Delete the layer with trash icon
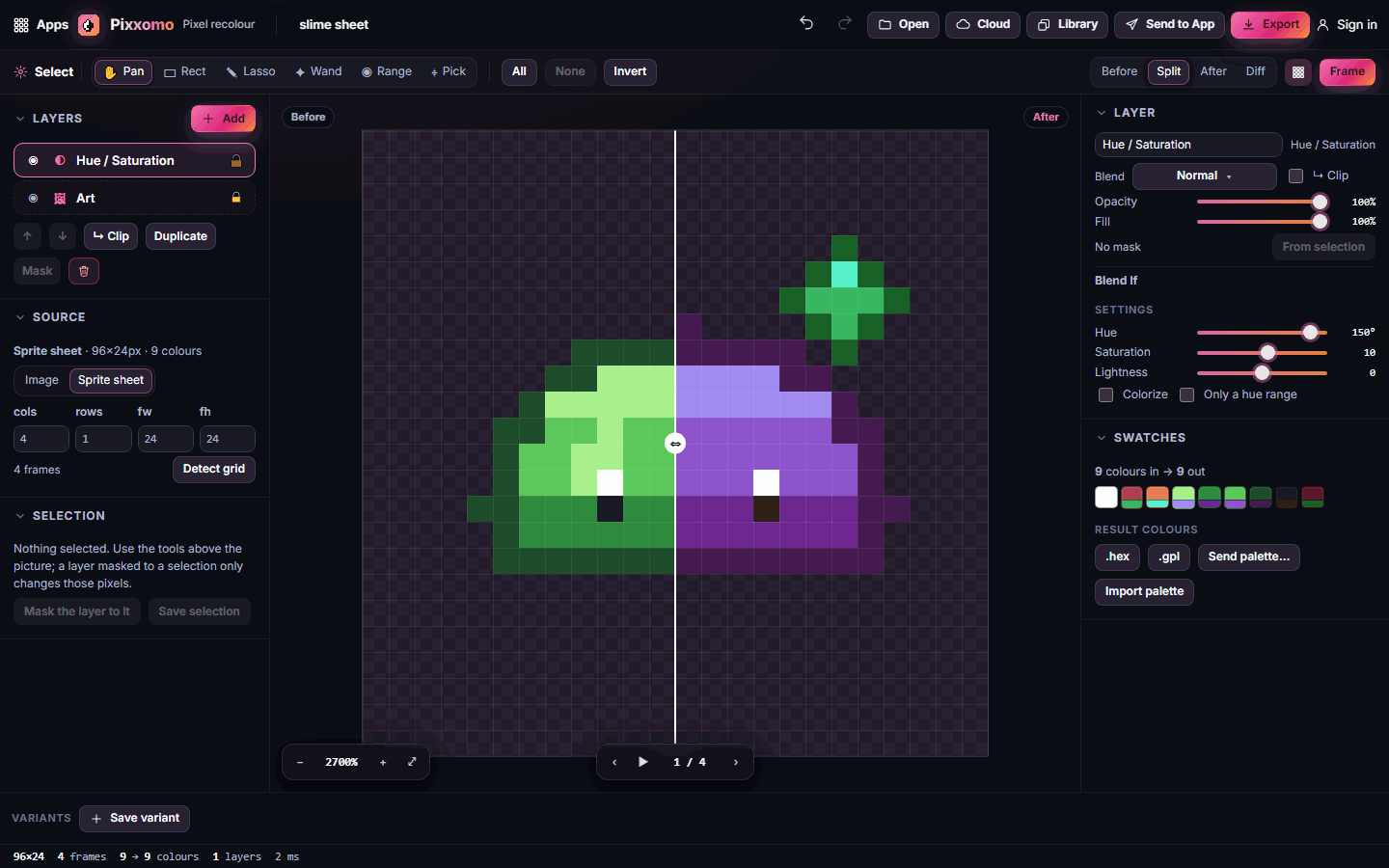This screenshot has width=1389, height=868. 84,271
